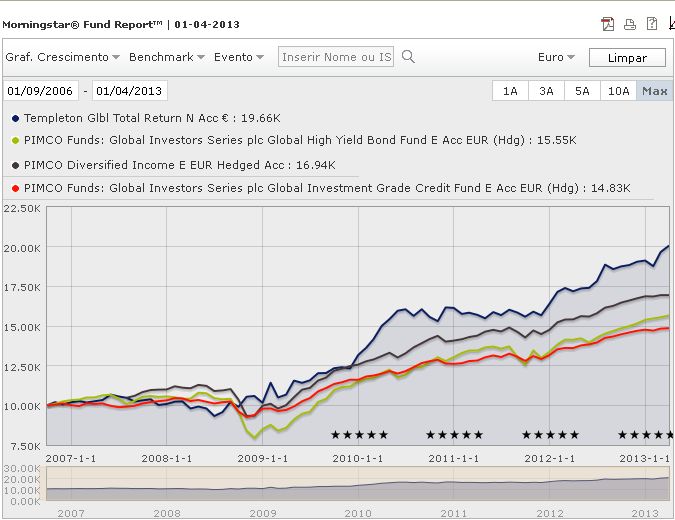The width and height of the screenshot is (675, 520).
Task: Click the 15.00K axis label
Action: point(22,328)
